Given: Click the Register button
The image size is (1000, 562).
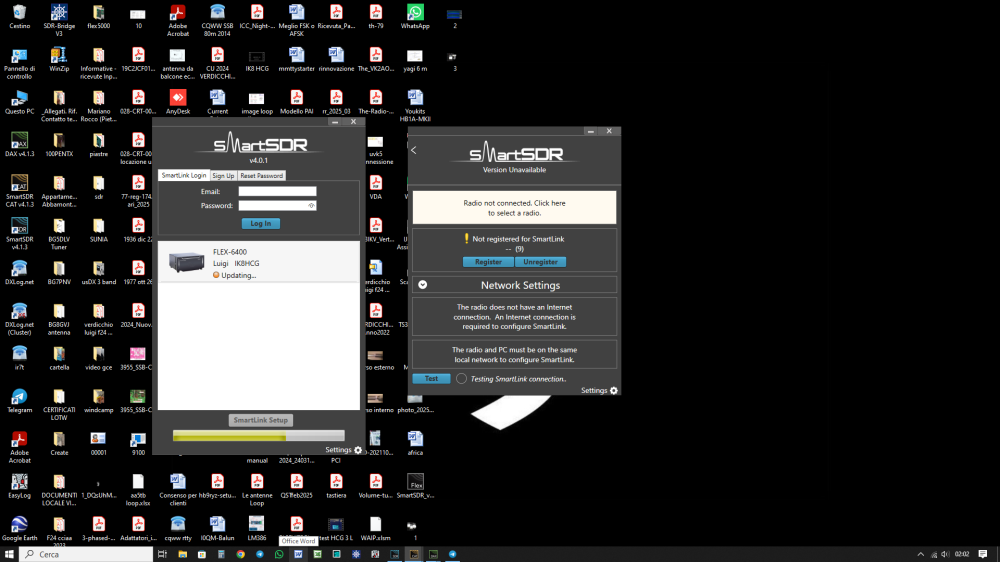Looking at the screenshot, I should [488, 262].
